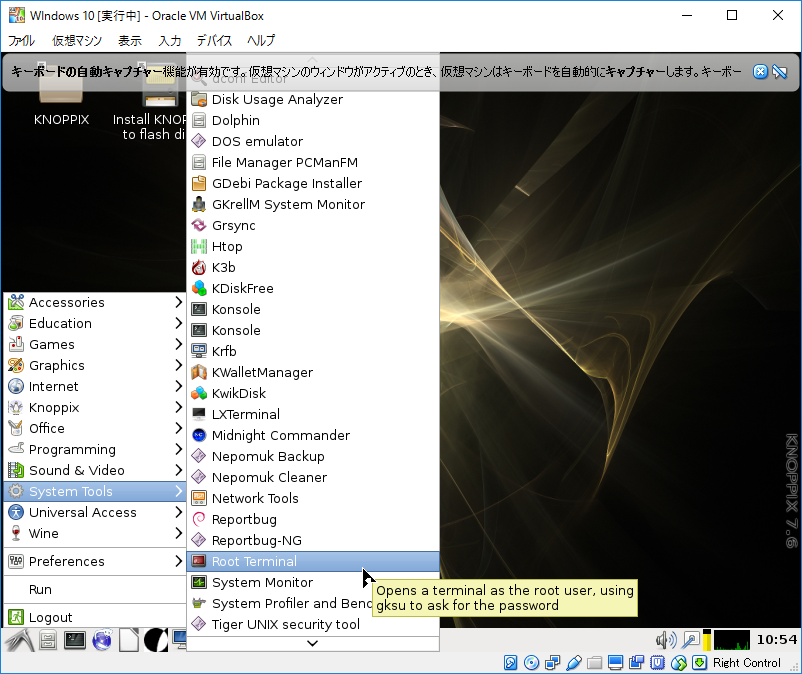Click VirtualBox optical disc status icon

click(531, 663)
